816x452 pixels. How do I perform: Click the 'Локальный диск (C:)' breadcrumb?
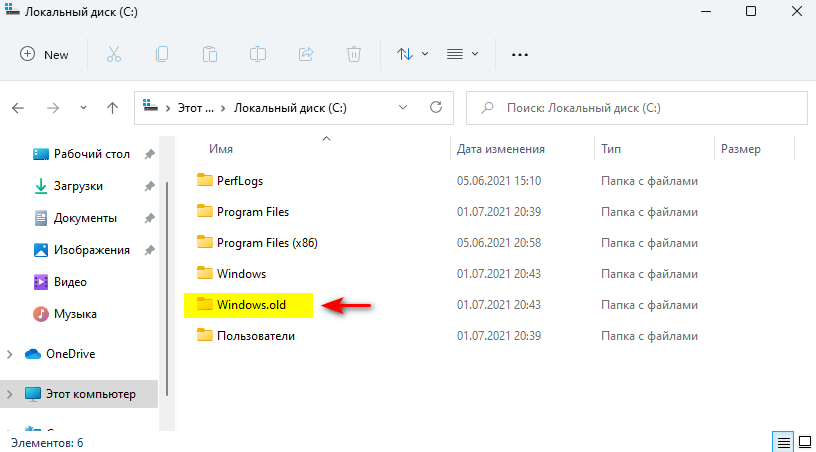click(290, 108)
